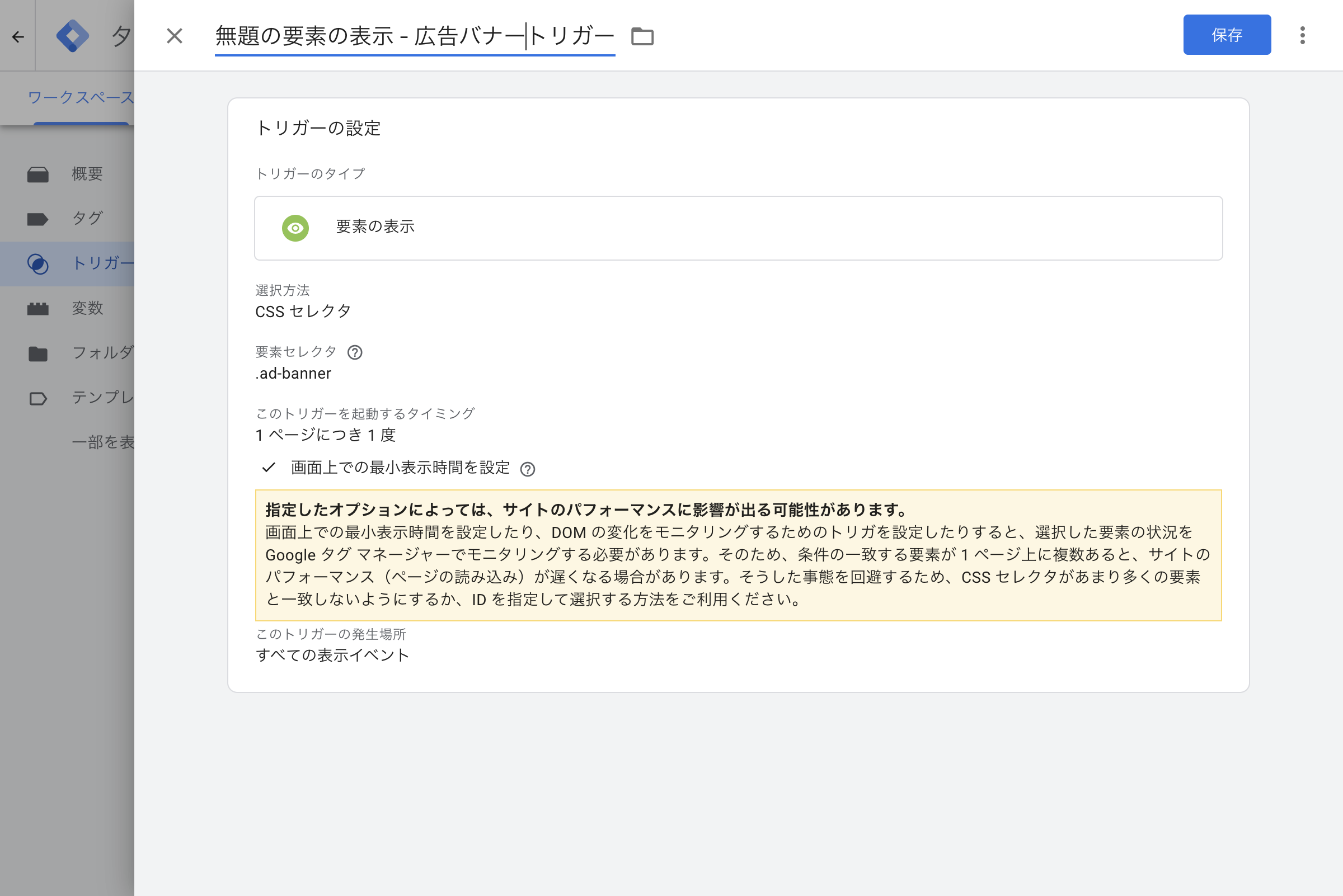The width and height of the screenshot is (1343, 896).
Task: Edit the .ad-banner selector value
Action: (x=293, y=373)
